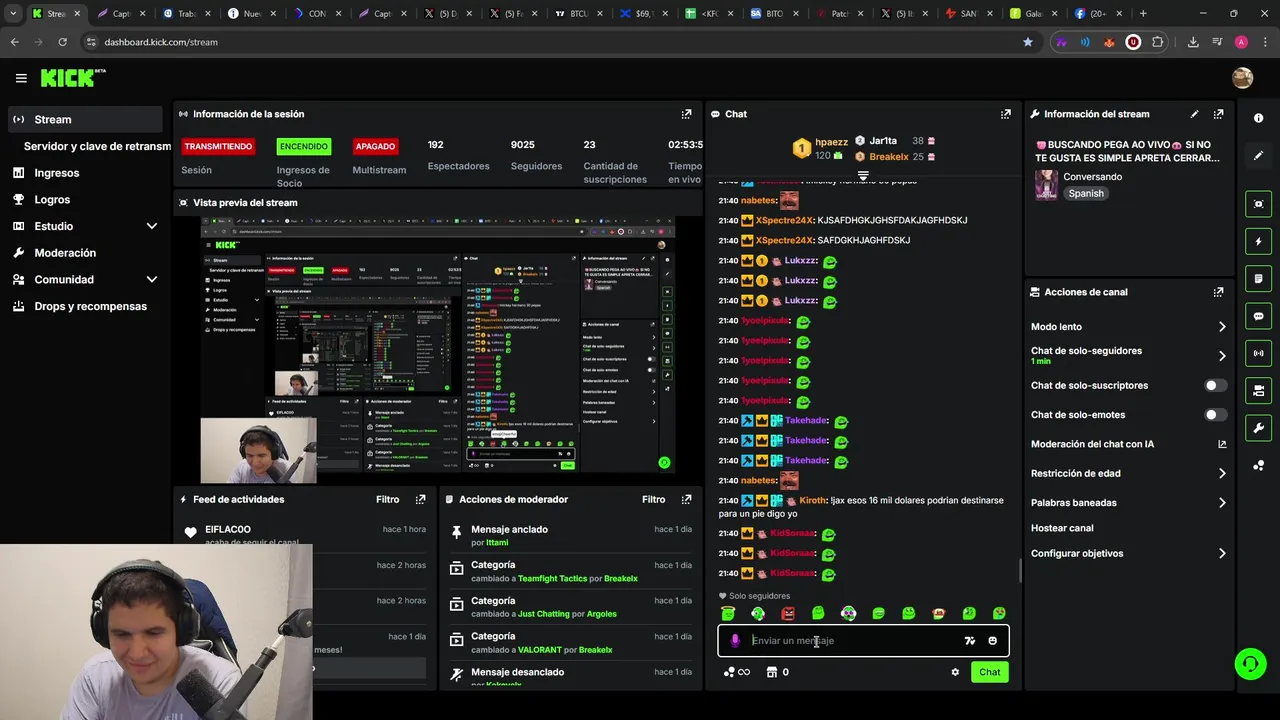The height and width of the screenshot is (720, 1280).
Task: Click the chat scrollbar
Action: point(1020,570)
